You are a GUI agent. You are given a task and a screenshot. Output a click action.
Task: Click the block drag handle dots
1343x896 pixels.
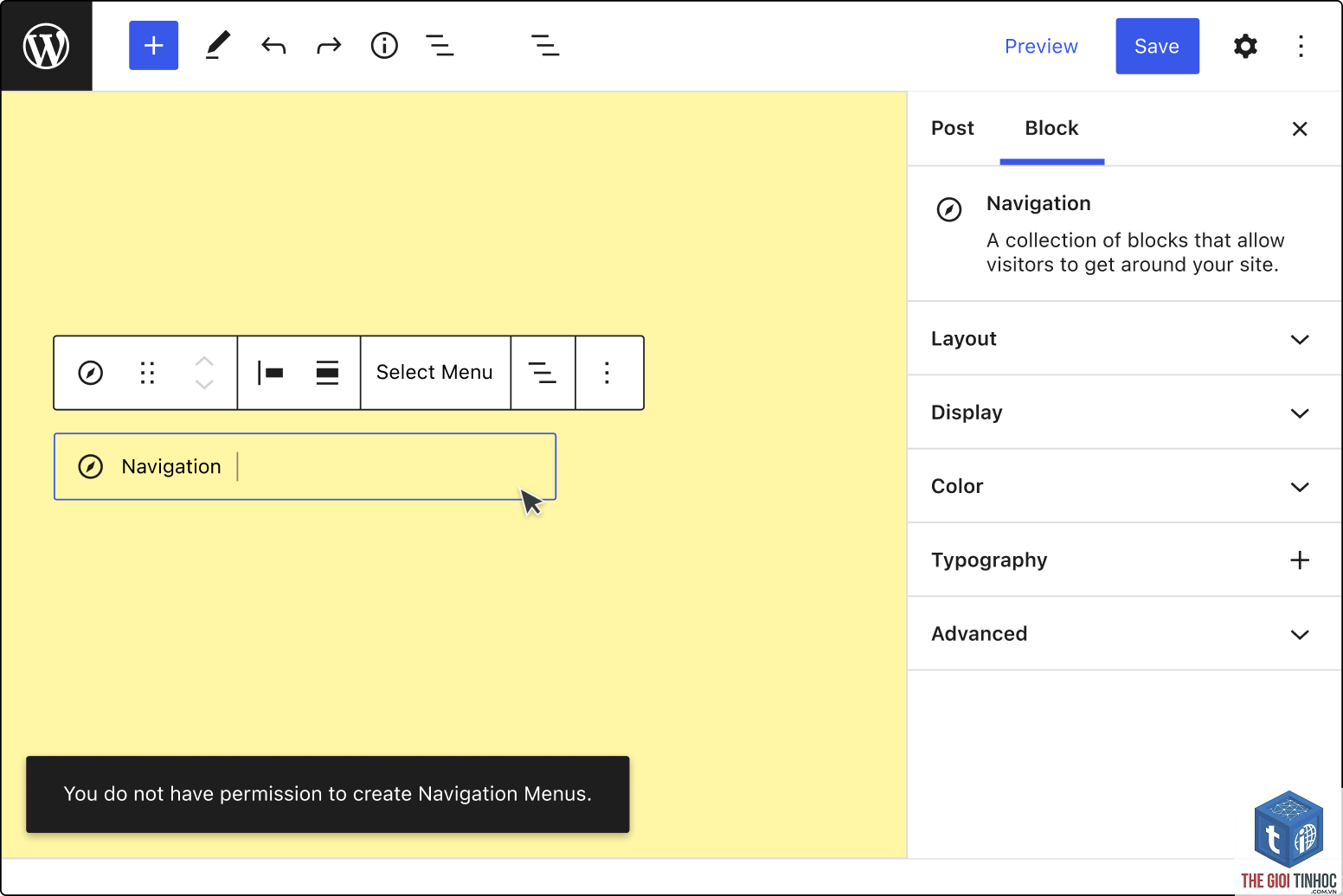147,373
